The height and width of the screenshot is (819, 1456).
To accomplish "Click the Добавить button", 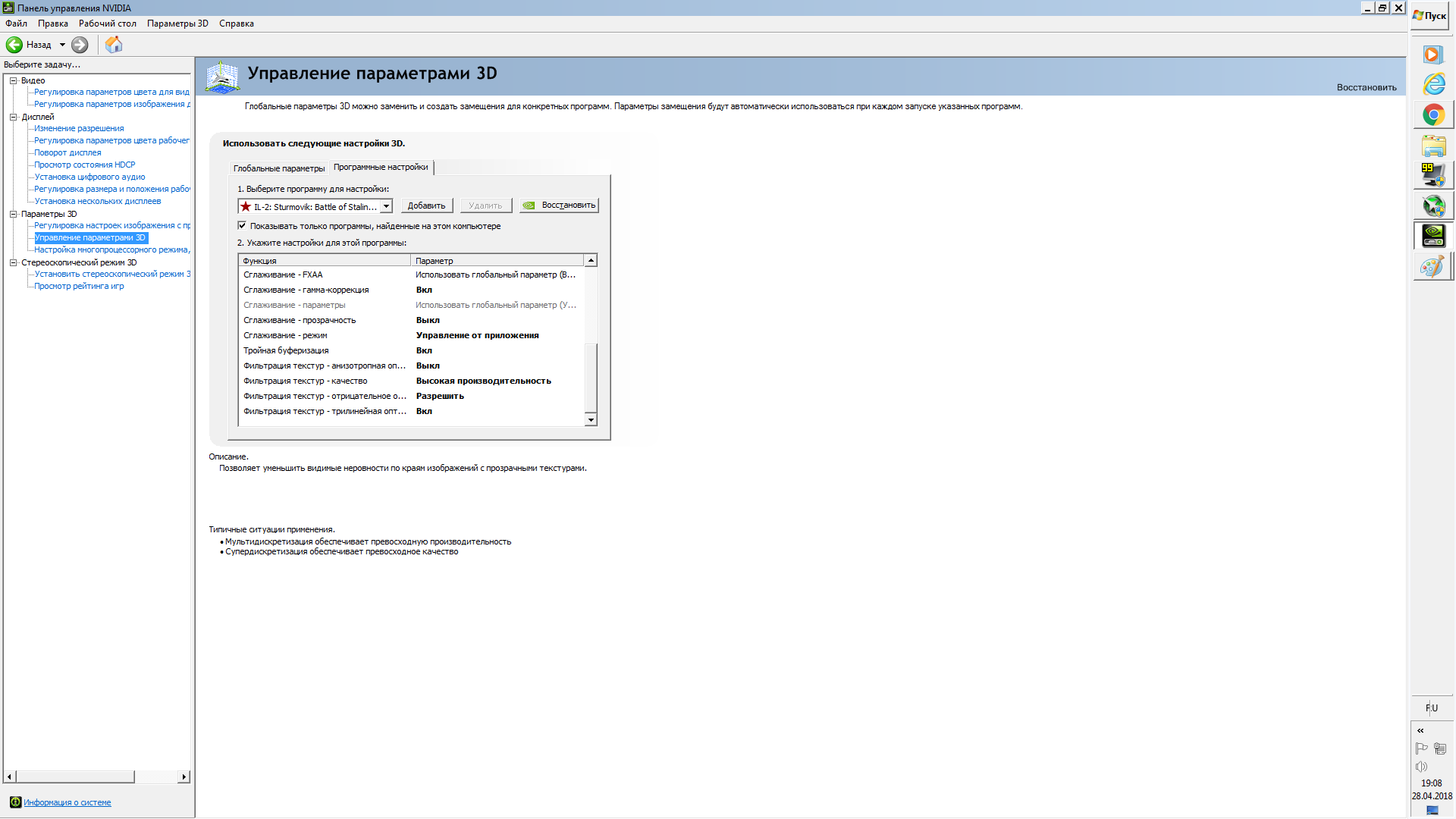I will (426, 206).
